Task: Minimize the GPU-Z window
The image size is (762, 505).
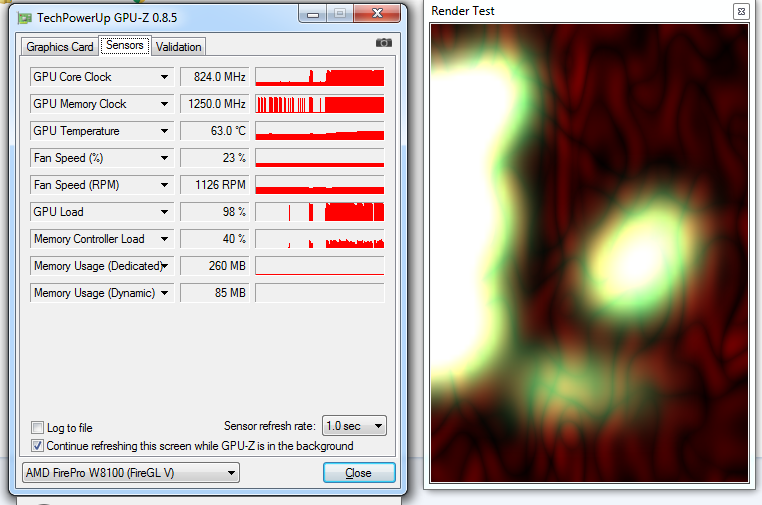Action: pyautogui.click(x=313, y=14)
